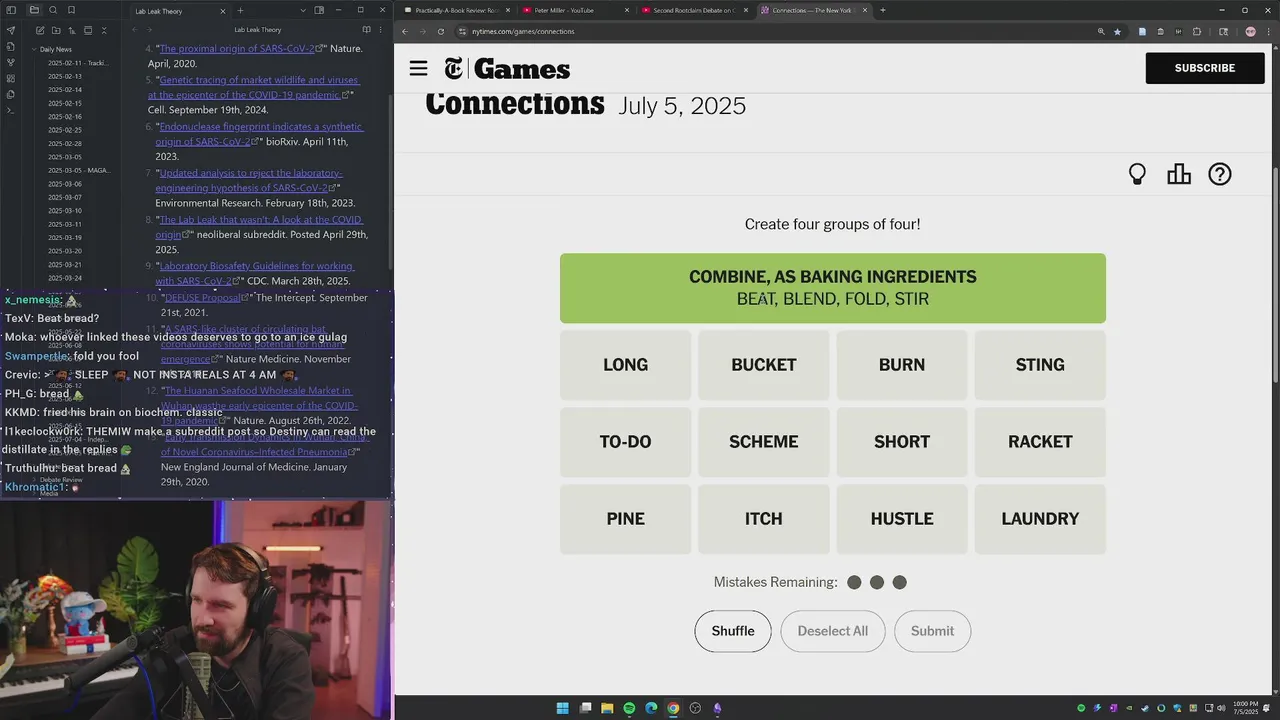The height and width of the screenshot is (720, 1280).
Task: Open Spotify from the taskbar
Action: 629,708
